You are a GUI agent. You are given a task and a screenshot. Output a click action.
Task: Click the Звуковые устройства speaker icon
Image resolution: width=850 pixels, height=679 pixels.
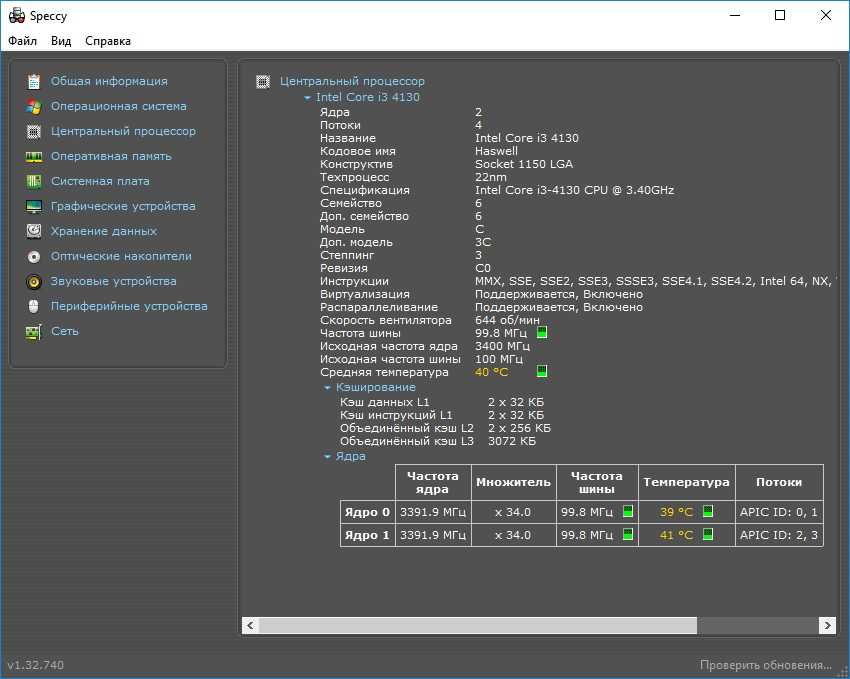[x=34, y=281]
